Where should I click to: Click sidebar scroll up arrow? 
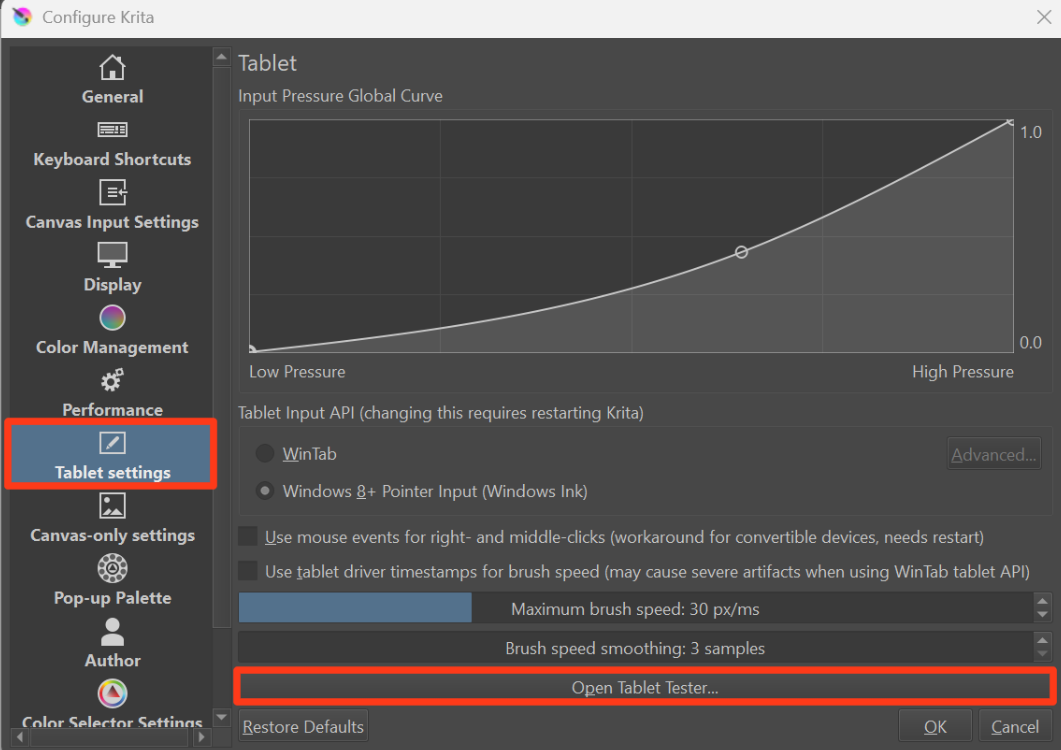(x=221, y=58)
